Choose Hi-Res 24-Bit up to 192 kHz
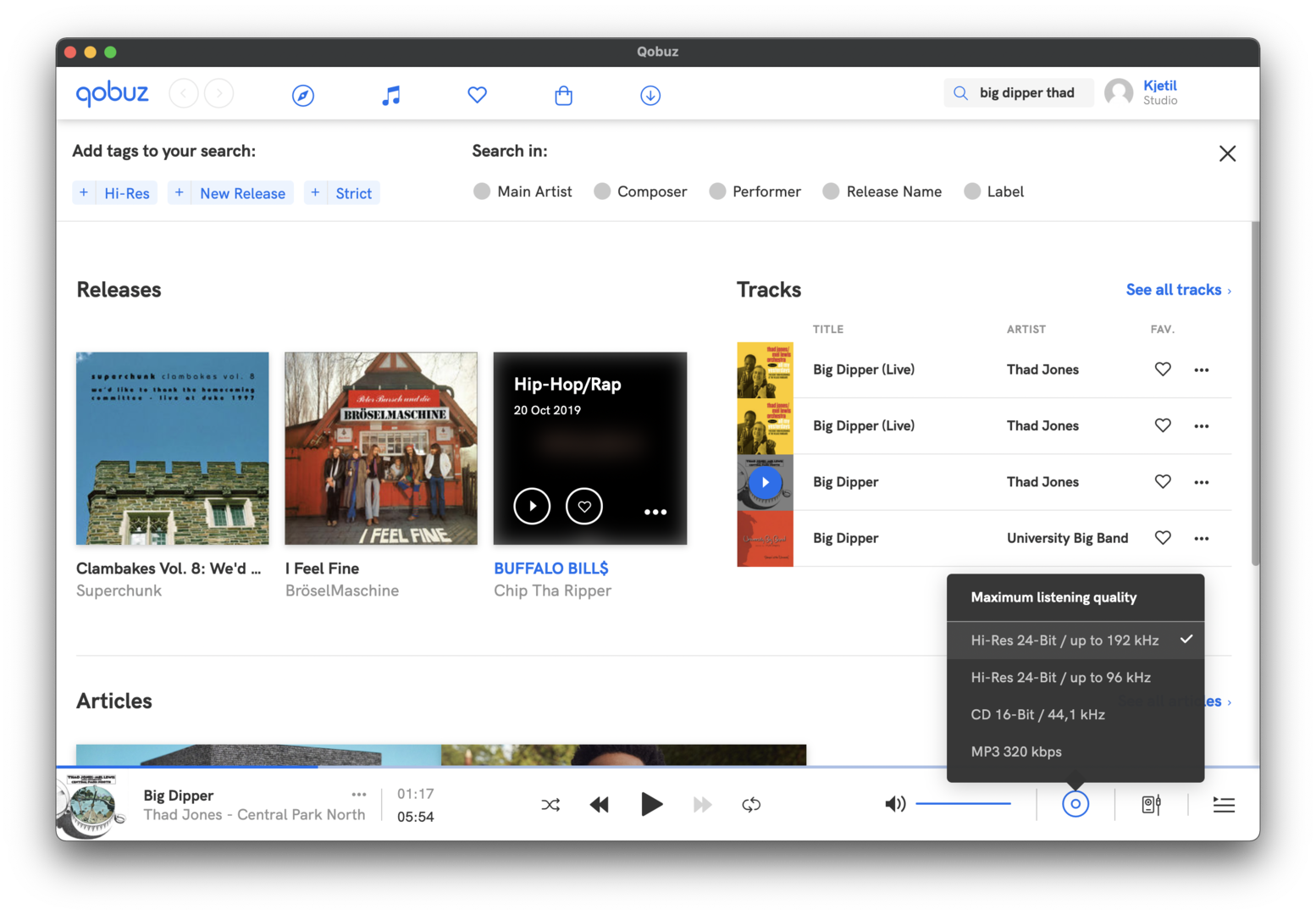 tap(1075, 640)
